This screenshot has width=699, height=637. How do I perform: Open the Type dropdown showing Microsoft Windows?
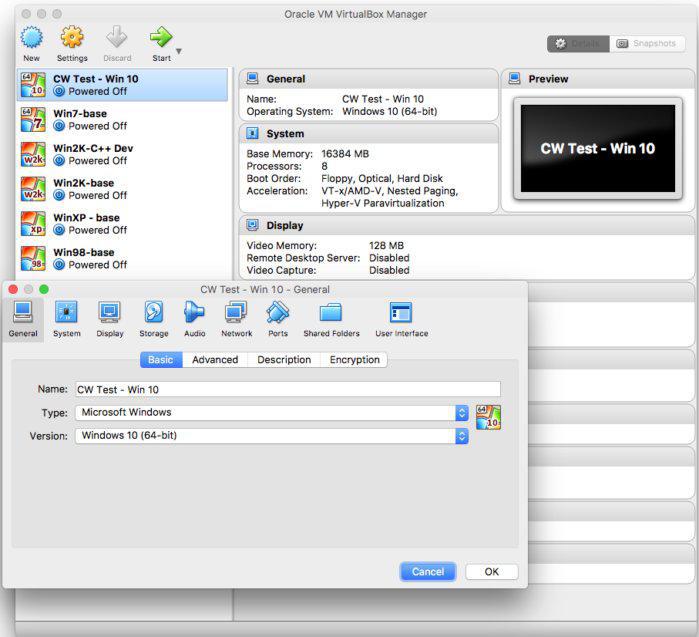point(271,413)
